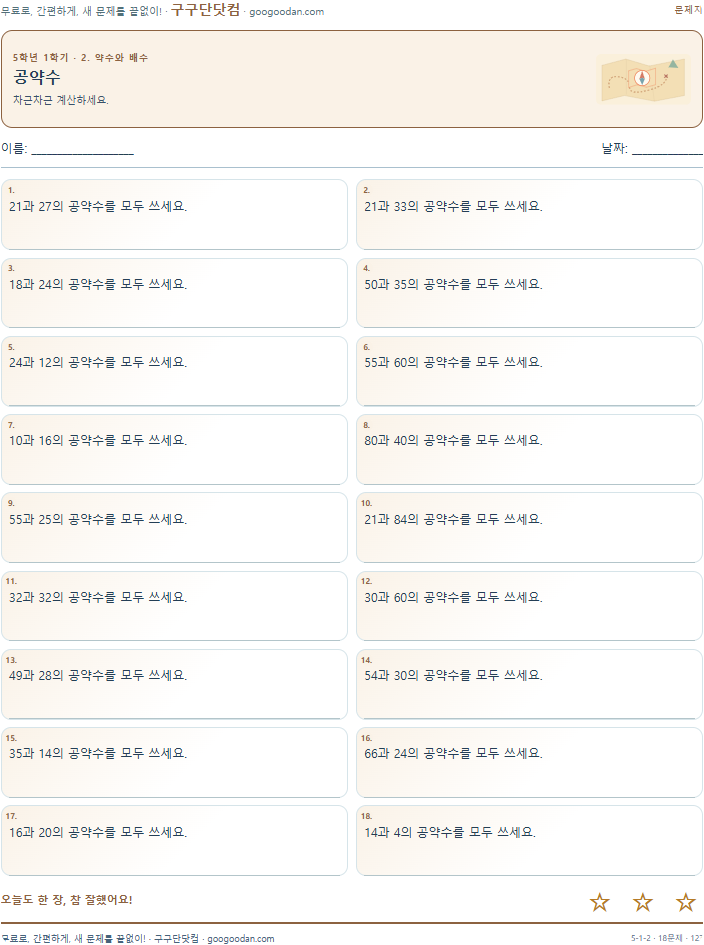Select problem 8: 80과 40의 공약수
Viewport: 704px width, 945px height.
(x=529, y=449)
